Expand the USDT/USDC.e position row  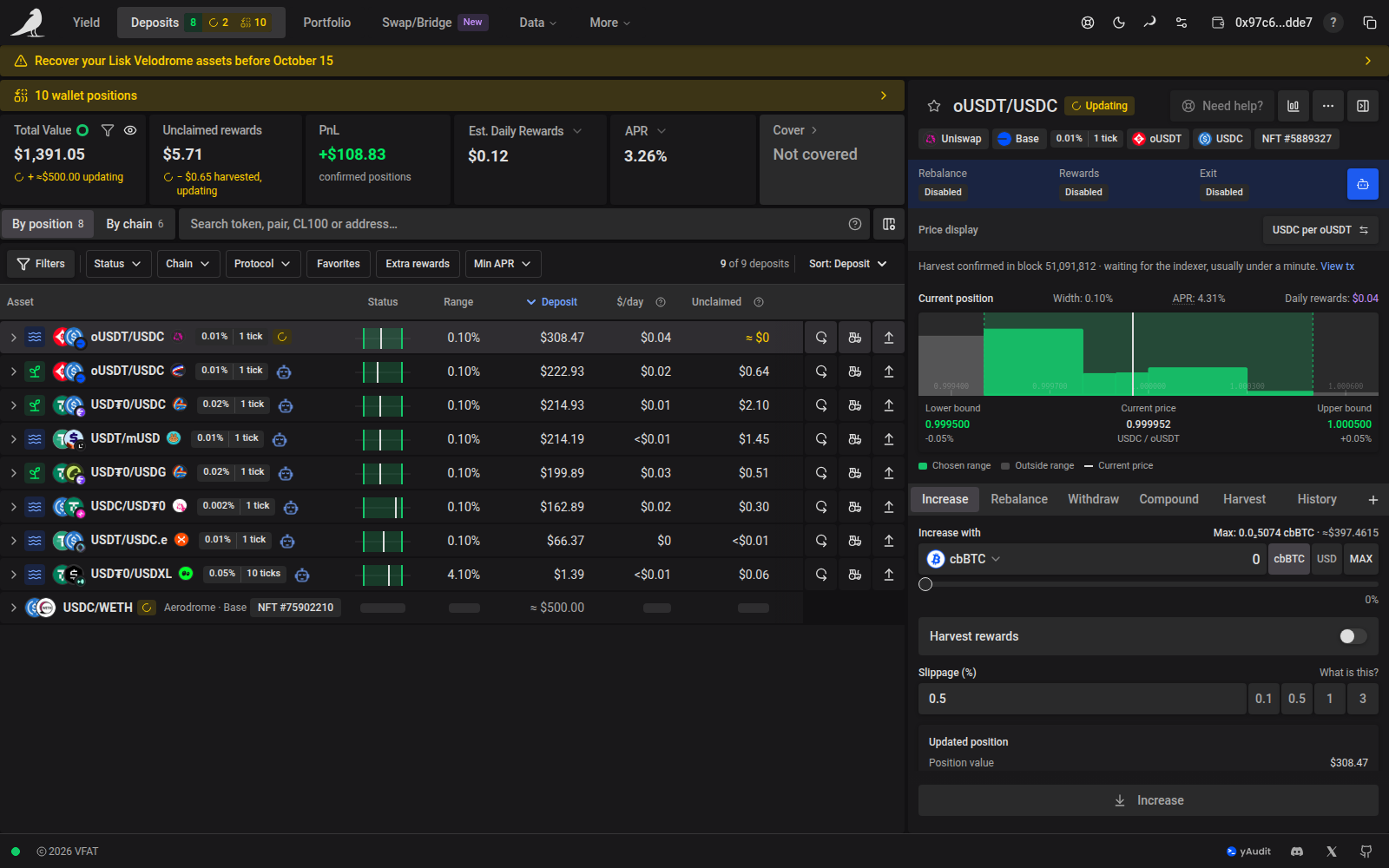14,541
